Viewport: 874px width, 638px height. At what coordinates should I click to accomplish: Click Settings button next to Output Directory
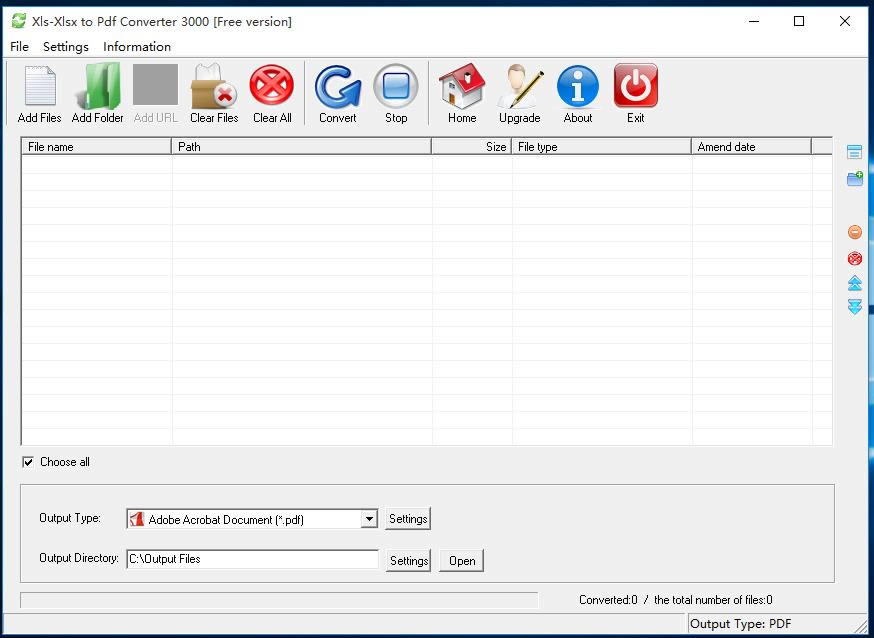point(409,561)
